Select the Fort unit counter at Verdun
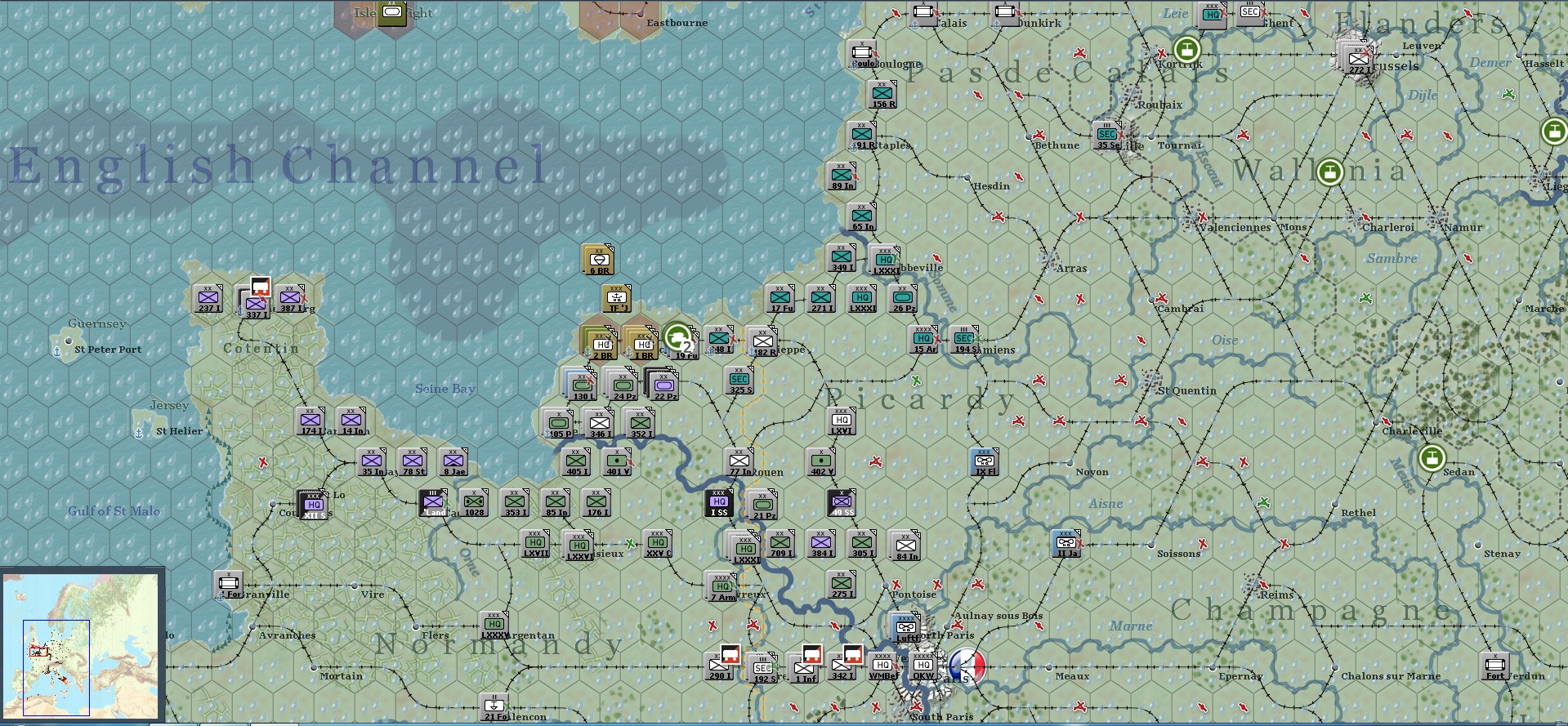The width and height of the screenshot is (1568, 726). 1495,666
